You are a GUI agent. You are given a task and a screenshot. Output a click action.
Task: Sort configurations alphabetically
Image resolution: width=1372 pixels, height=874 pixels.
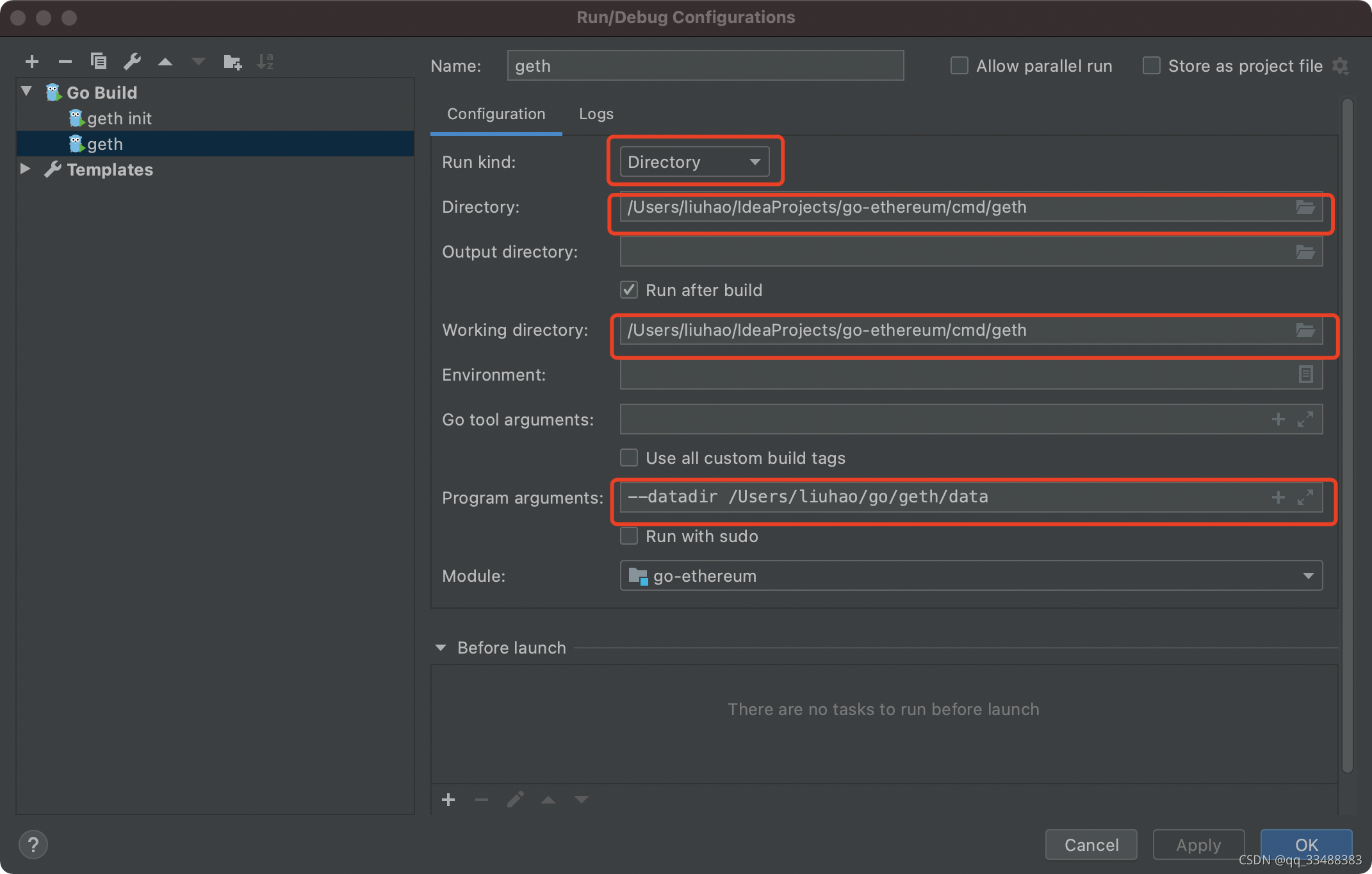(x=265, y=62)
